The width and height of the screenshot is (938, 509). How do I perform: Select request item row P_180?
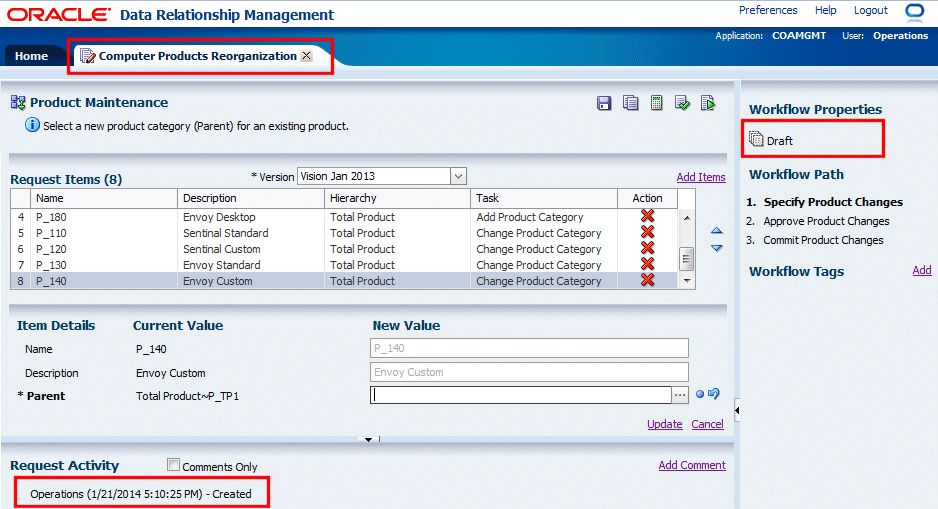[344, 217]
